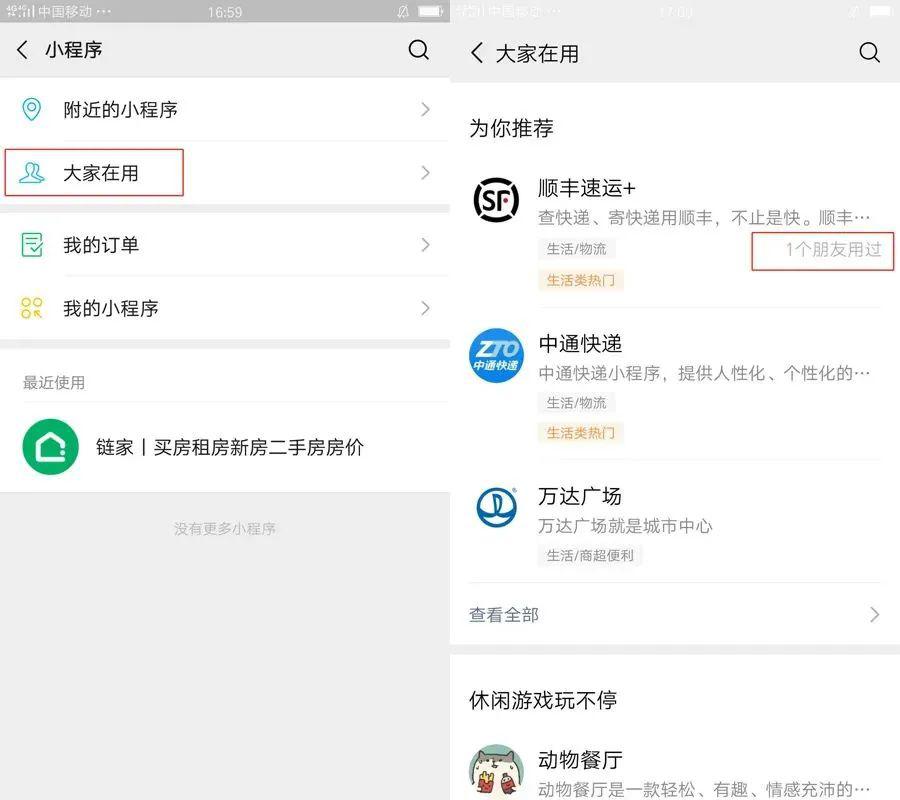Expand the 大家在用 row chevron

(x=425, y=173)
